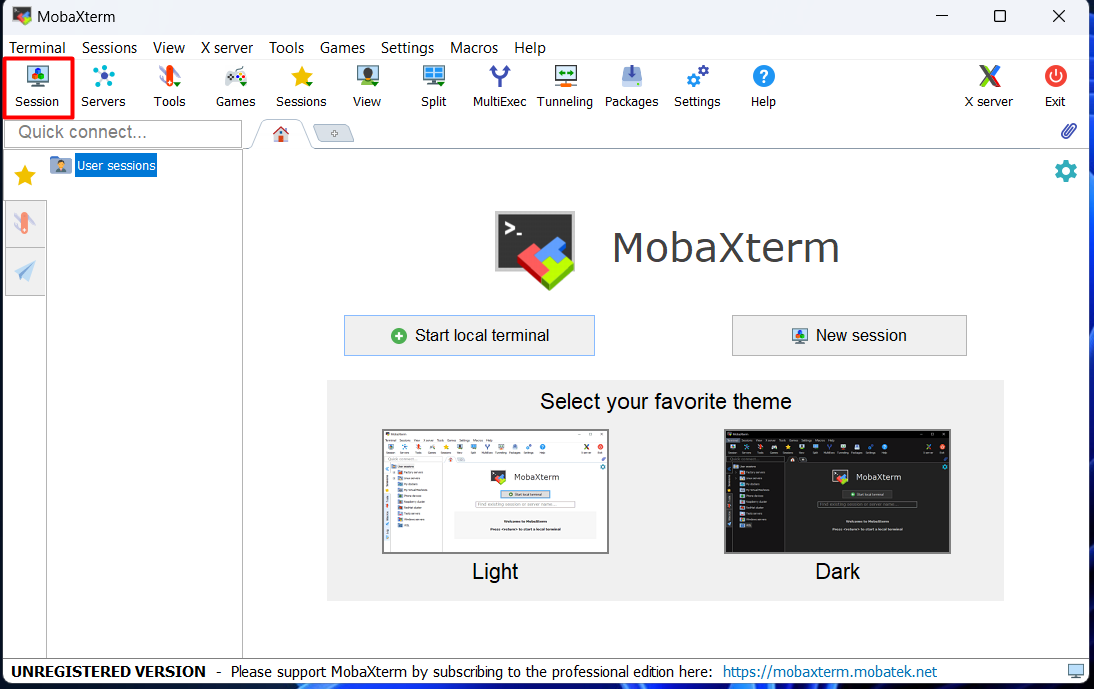The image size is (1094, 689).
Task: Click the X server toolbar icon
Action: (989, 87)
